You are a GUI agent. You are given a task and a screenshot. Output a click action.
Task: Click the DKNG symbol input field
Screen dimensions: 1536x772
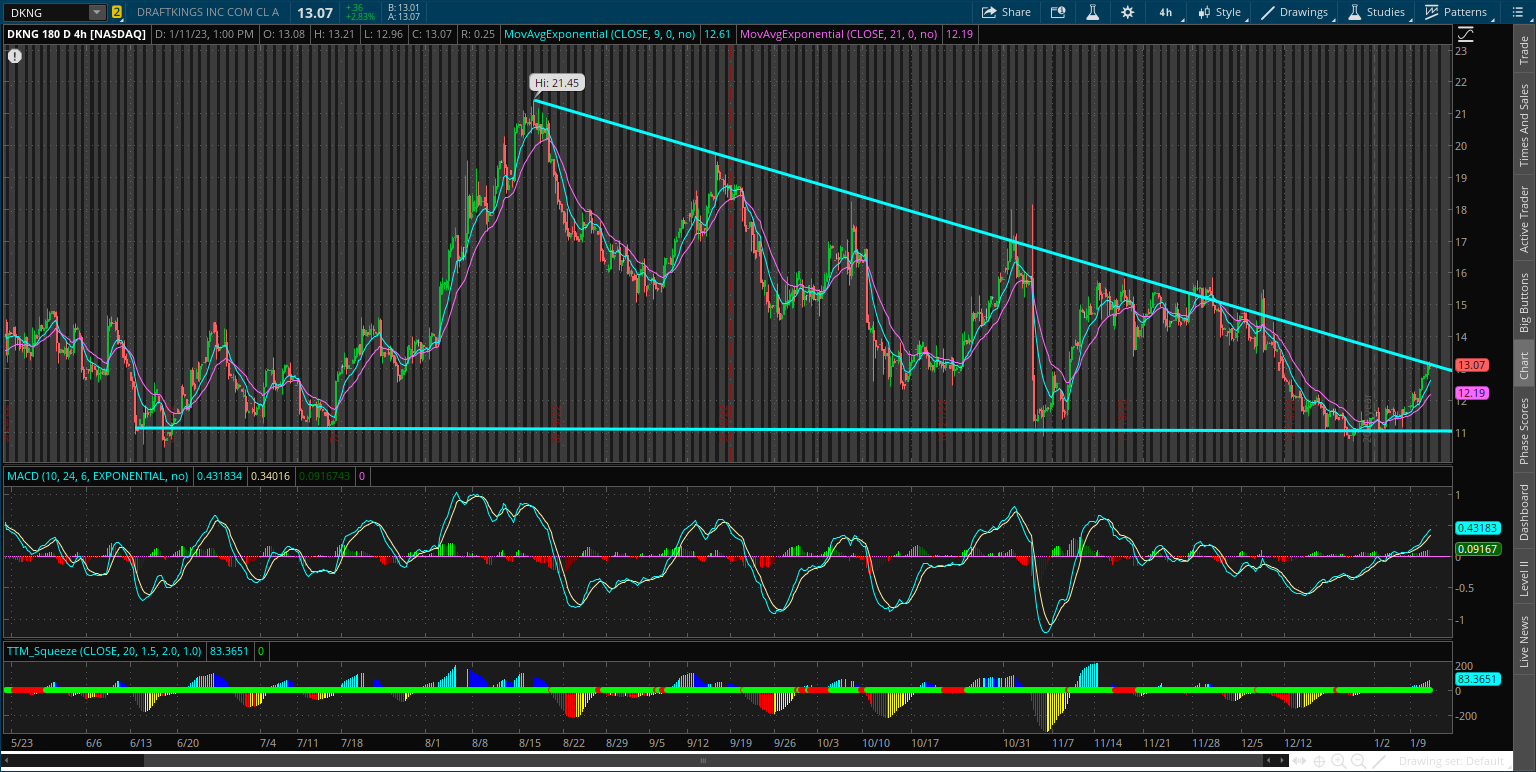(x=47, y=12)
